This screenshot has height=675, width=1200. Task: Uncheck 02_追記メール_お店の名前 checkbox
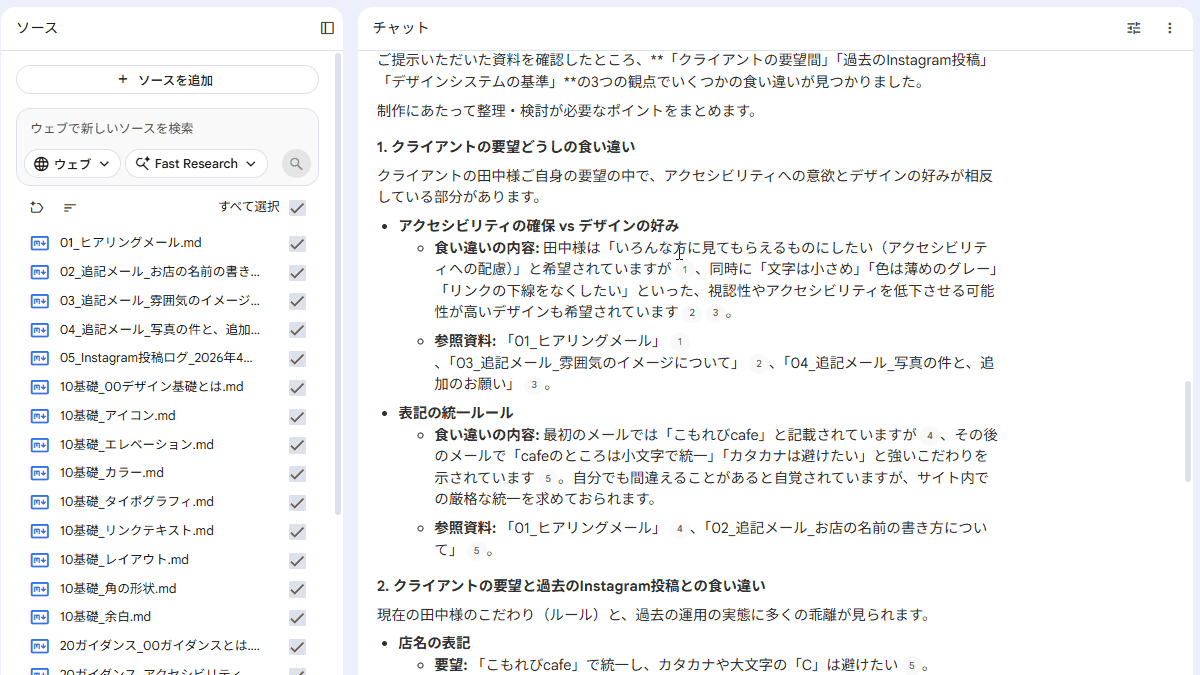[x=297, y=272]
